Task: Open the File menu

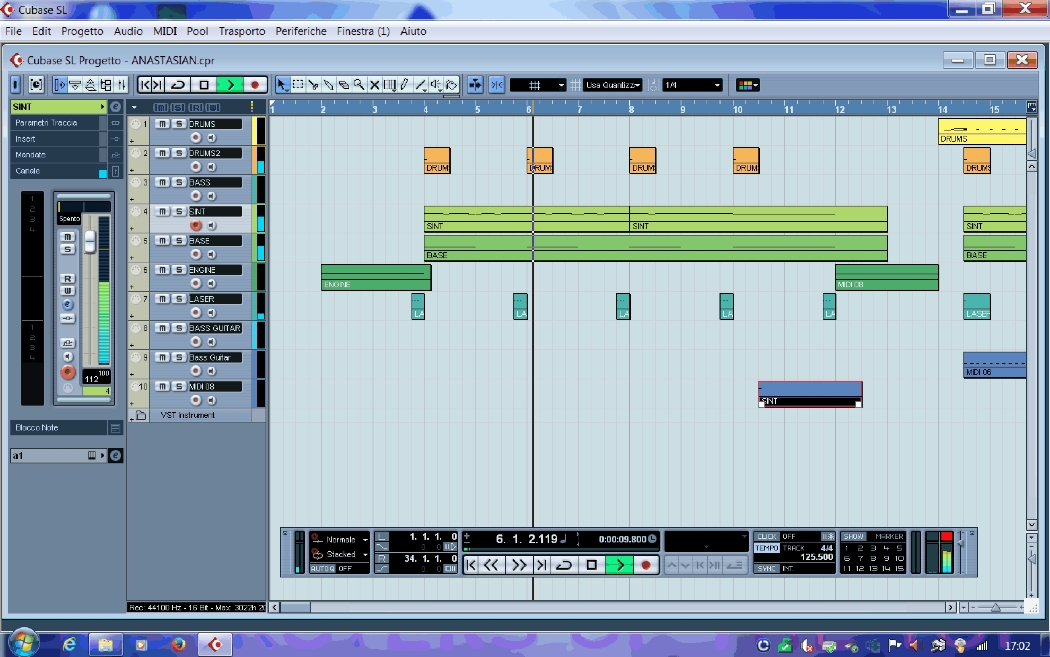Action: (x=13, y=31)
